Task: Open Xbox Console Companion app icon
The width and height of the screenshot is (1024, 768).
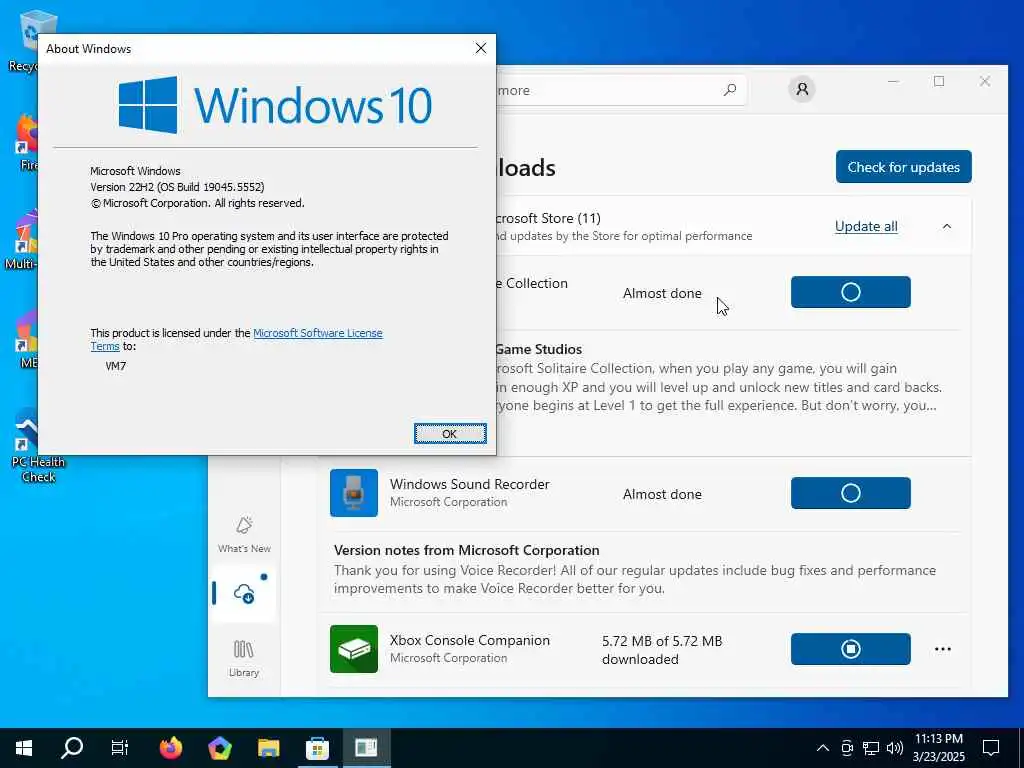Action: [x=354, y=649]
